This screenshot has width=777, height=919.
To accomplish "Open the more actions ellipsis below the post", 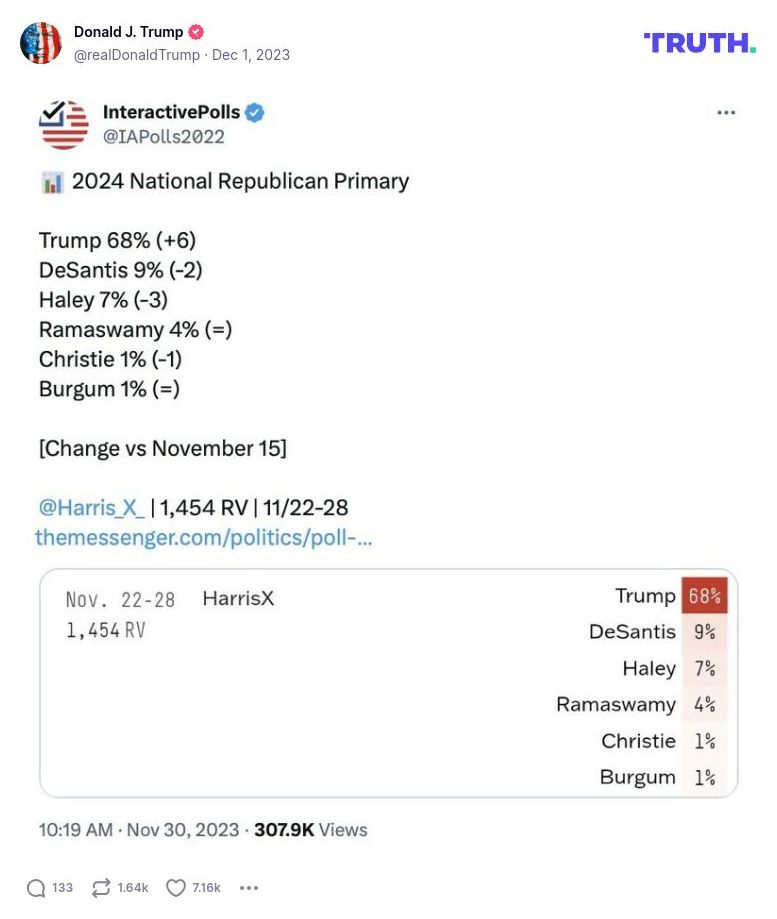I will (248, 887).
